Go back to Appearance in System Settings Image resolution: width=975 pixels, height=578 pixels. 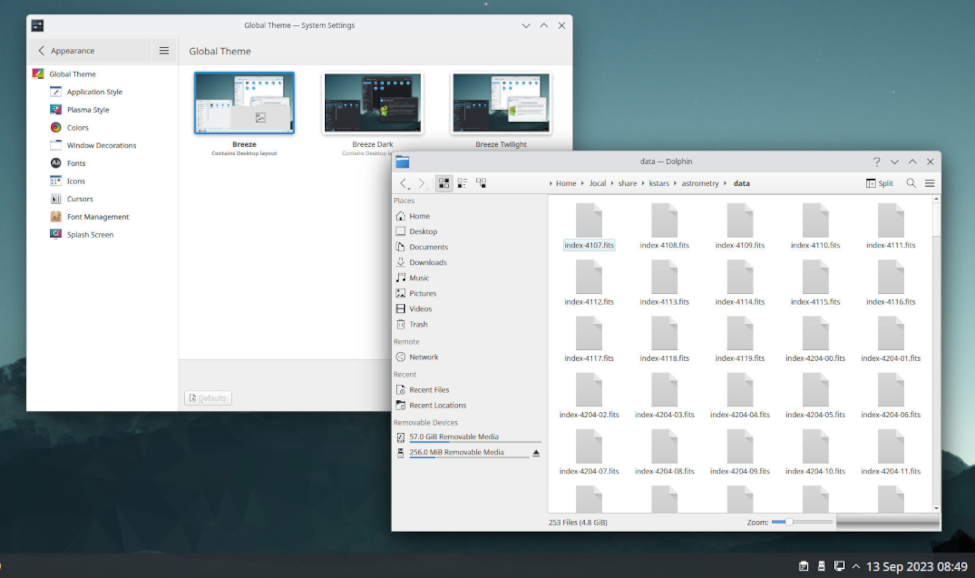tap(67, 51)
